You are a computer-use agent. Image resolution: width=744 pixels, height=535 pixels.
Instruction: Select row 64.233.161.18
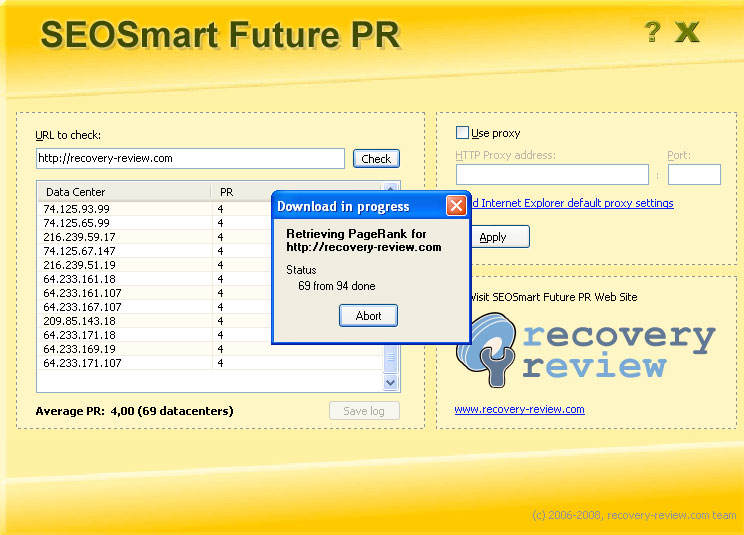(154, 279)
